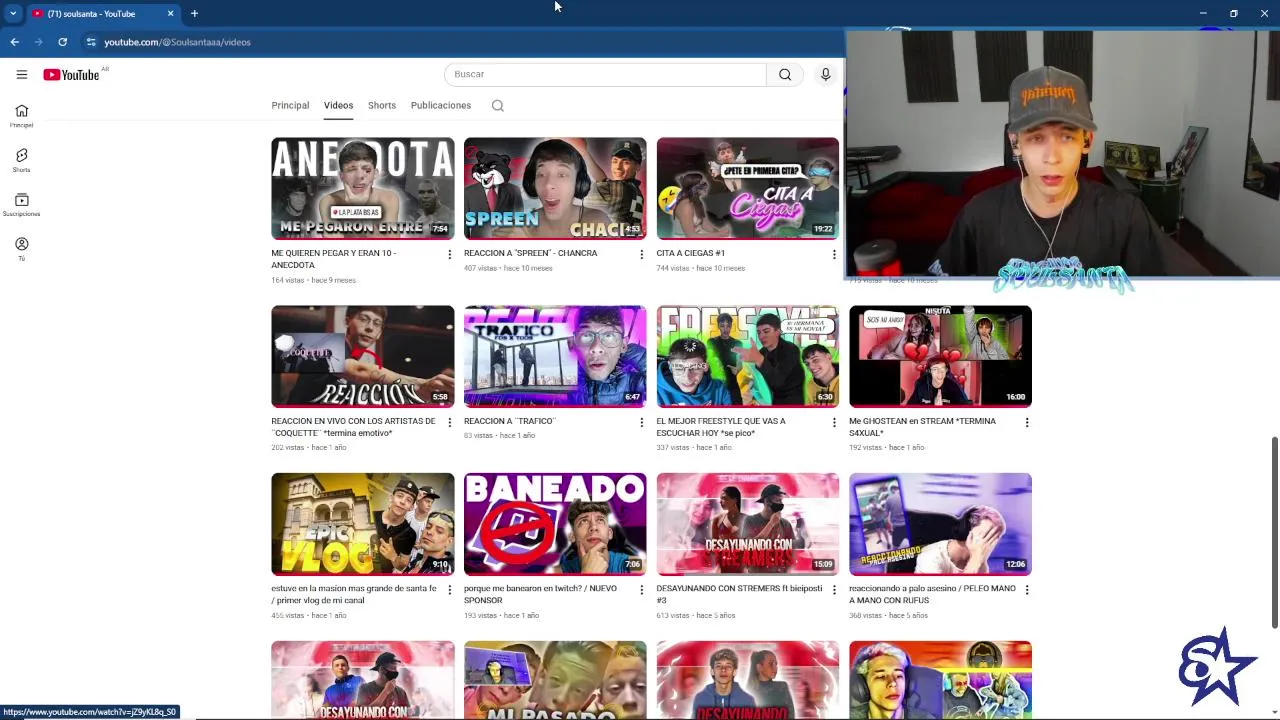This screenshot has height=720, width=1280.
Task: View site information icon in address bar
Action: (x=91, y=42)
